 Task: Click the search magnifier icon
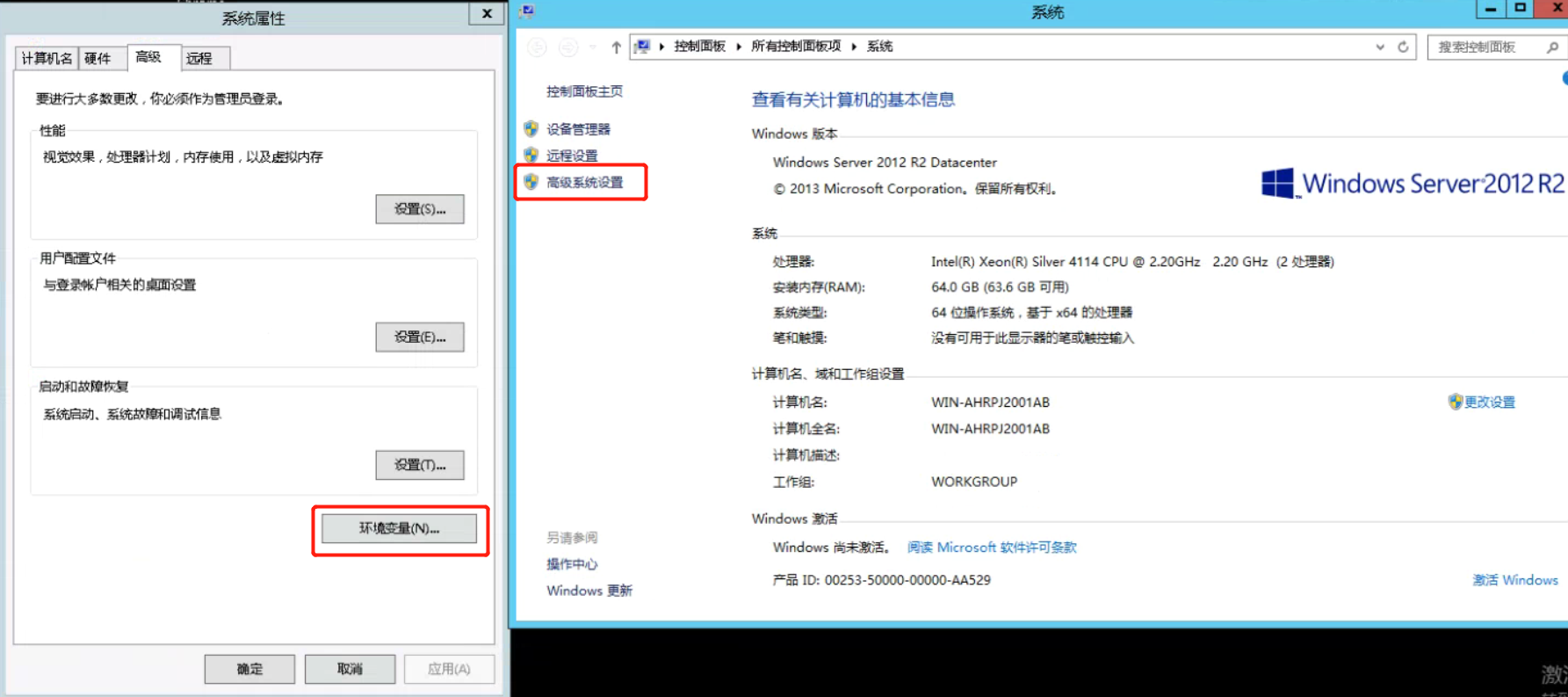pos(1552,47)
